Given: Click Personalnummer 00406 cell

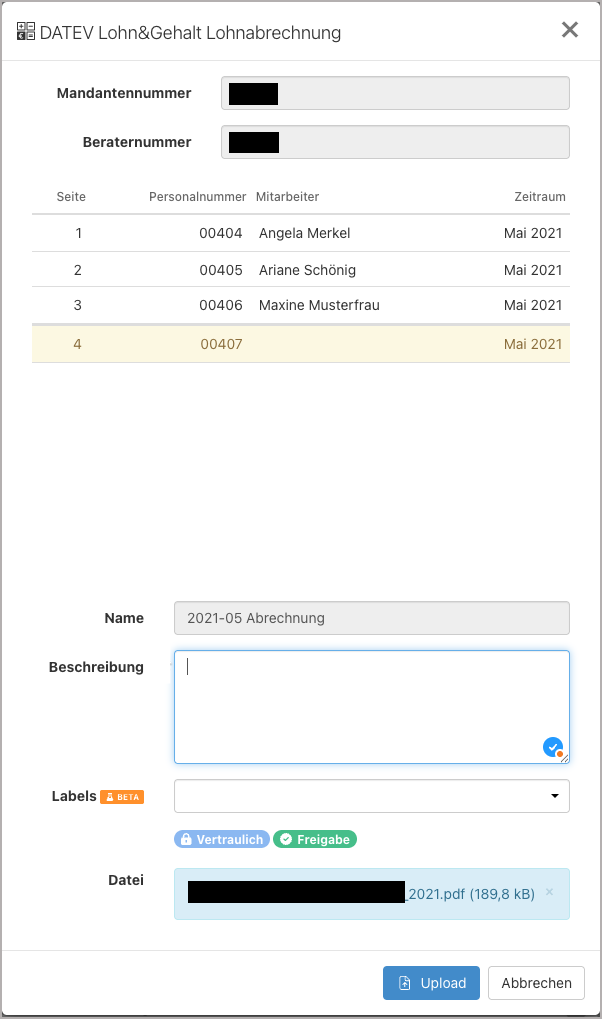Looking at the screenshot, I should point(221,305).
